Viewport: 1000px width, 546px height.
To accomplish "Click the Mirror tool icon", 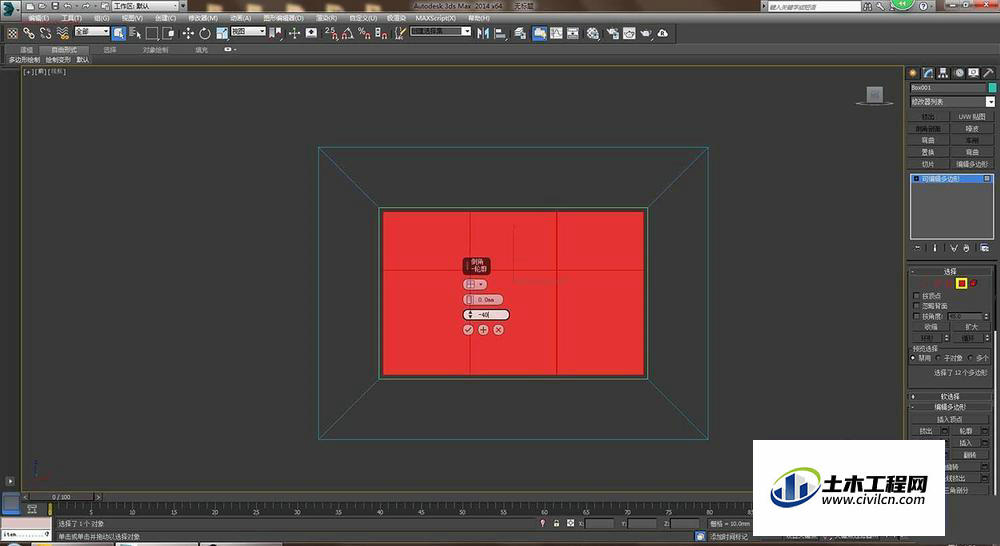I will click(x=483, y=33).
